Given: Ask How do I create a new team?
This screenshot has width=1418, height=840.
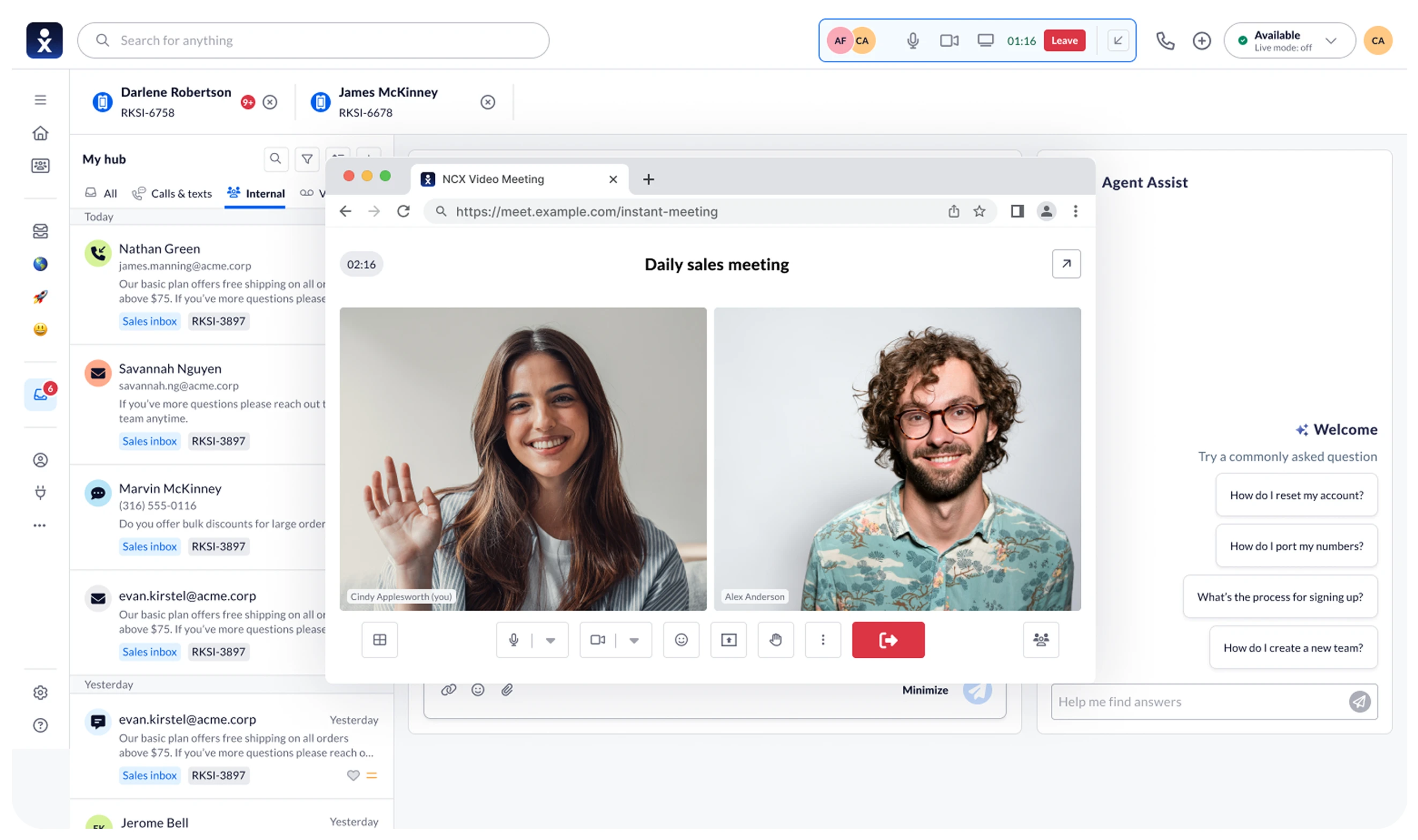Looking at the screenshot, I should click(x=1294, y=648).
